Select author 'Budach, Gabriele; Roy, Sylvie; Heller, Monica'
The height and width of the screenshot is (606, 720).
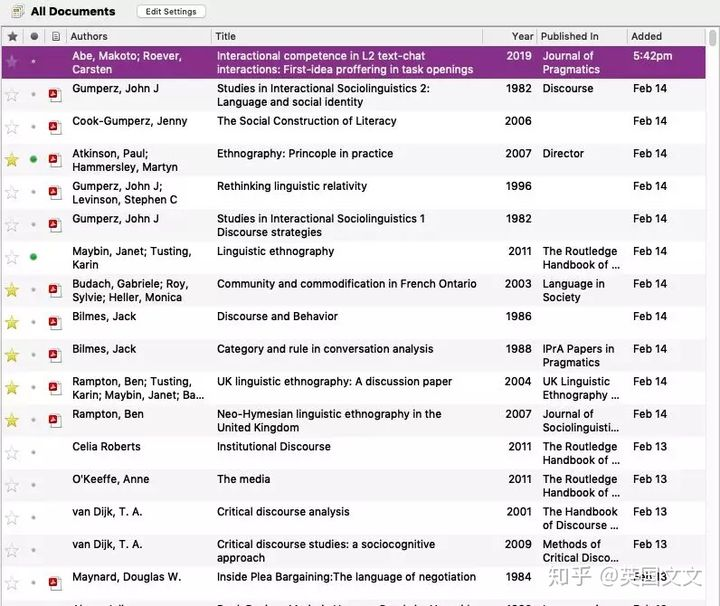point(130,291)
